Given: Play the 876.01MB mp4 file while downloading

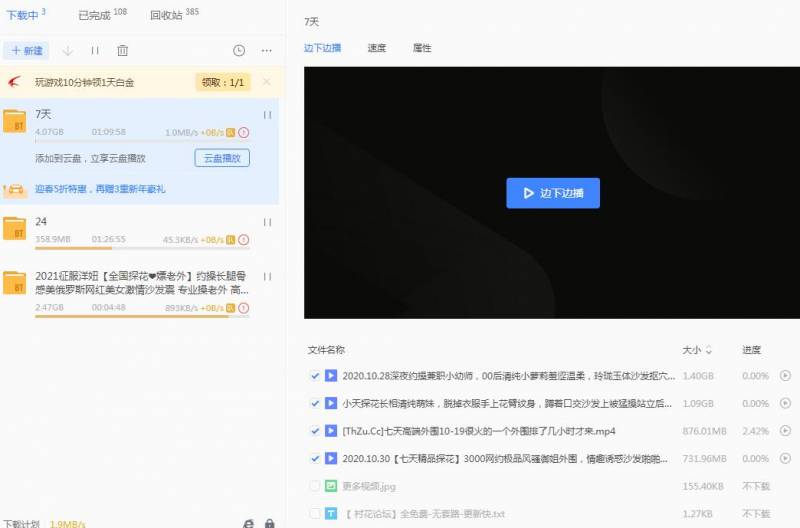Looking at the screenshot, I should (785, 431).
